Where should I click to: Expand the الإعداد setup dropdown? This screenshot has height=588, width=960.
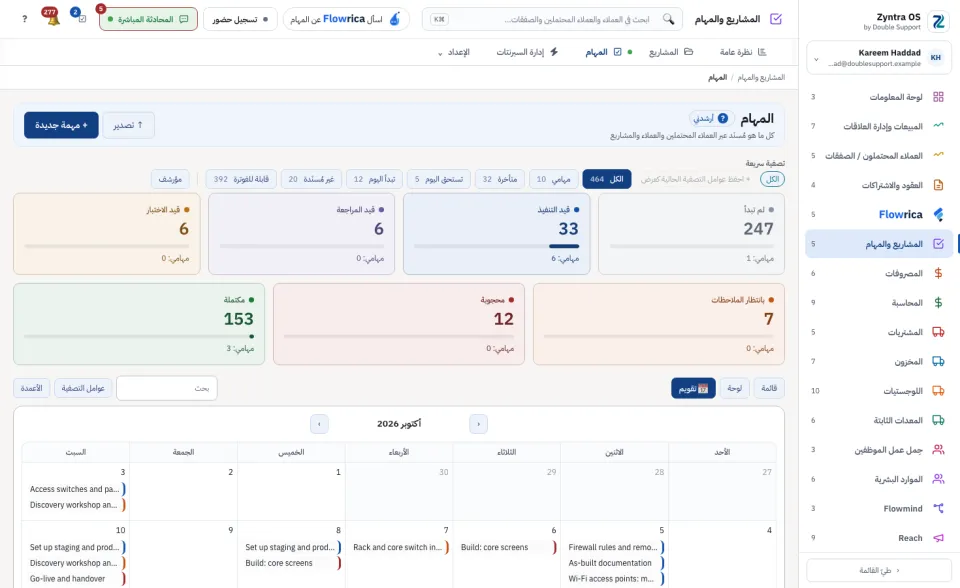(x=454, y=52)
